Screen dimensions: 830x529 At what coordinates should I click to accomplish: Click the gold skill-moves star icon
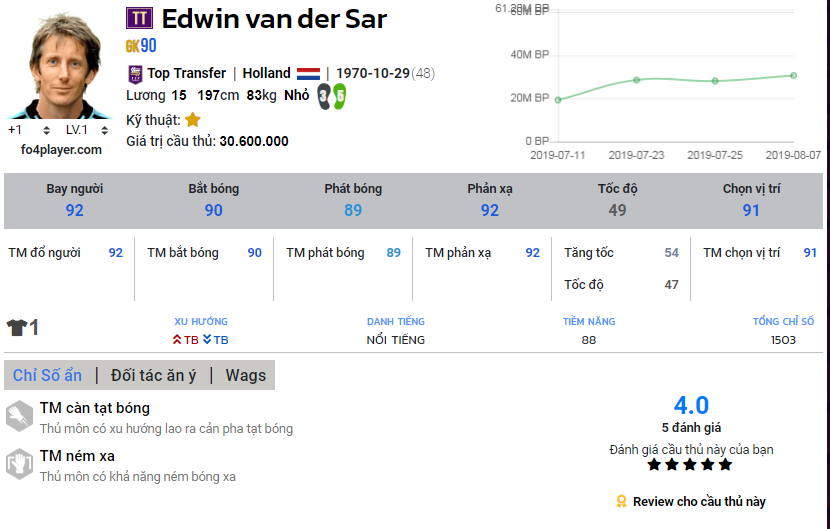pyautogui.click(x=193, y=120)
